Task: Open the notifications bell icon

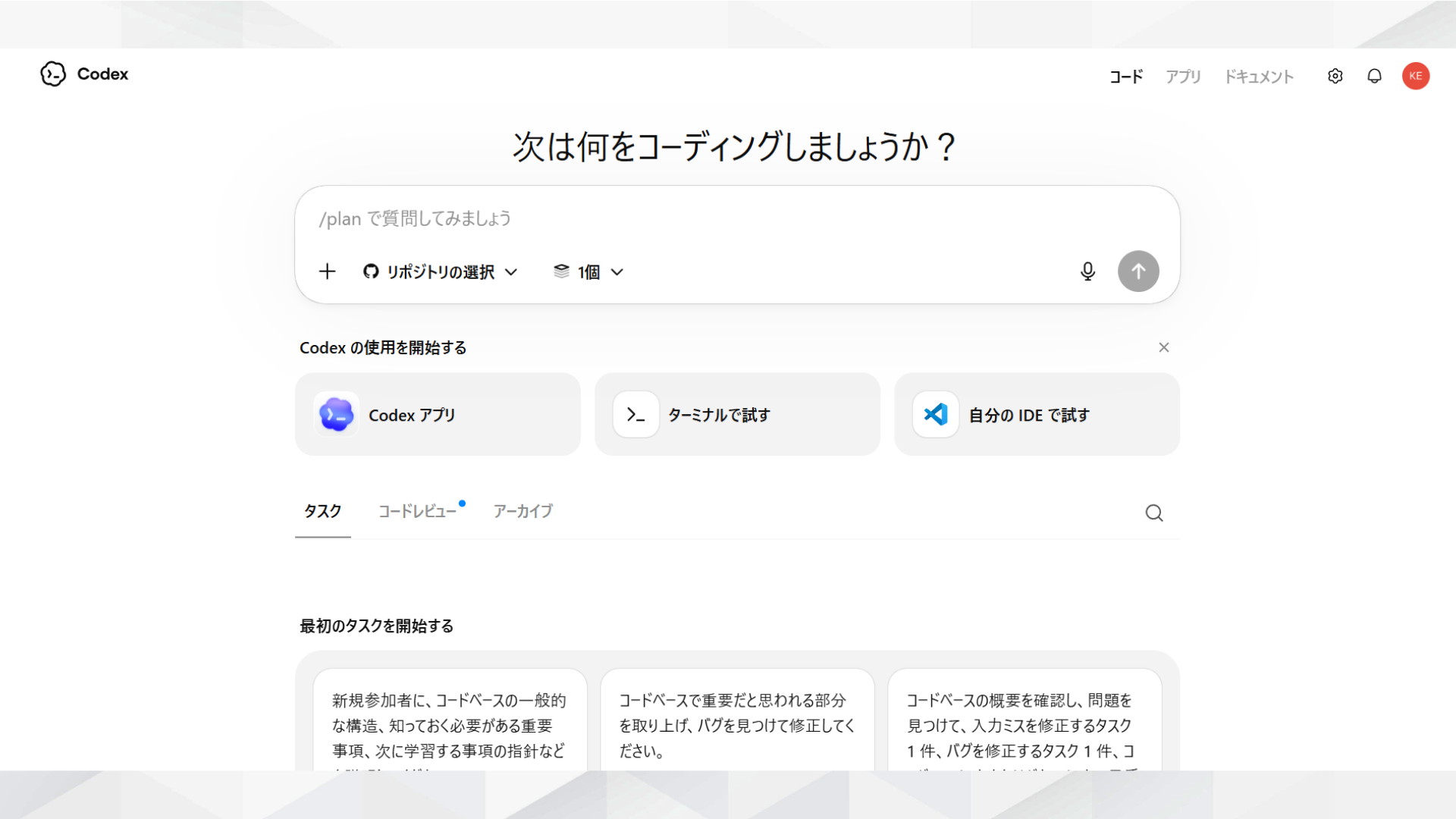Action: 1374,76
